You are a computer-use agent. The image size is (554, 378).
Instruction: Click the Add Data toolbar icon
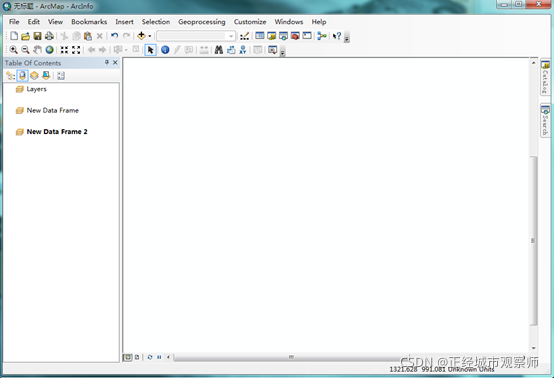[141, 36]
